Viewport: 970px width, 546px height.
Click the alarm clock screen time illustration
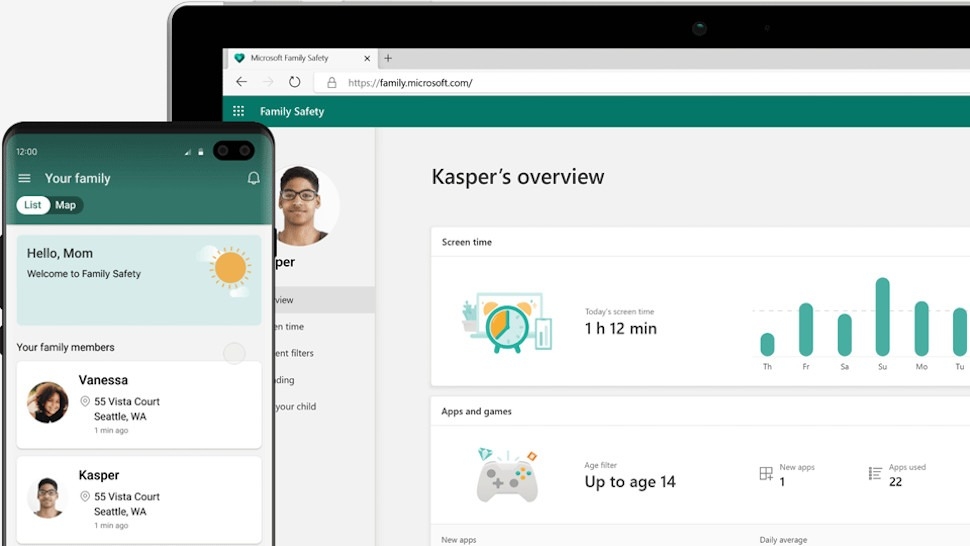coord(507,322)
